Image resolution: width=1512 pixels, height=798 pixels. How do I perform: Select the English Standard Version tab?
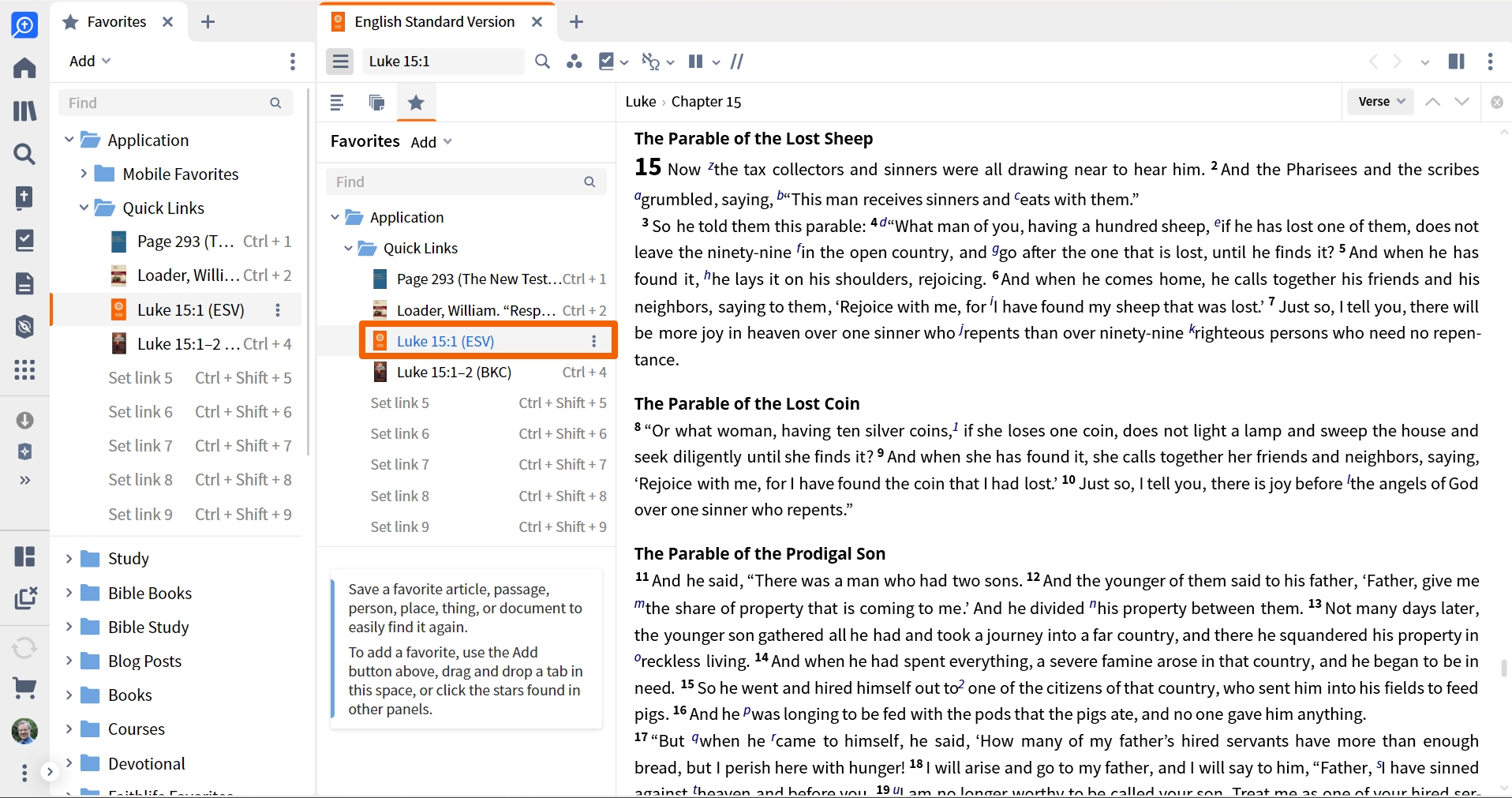pos(435,21)
